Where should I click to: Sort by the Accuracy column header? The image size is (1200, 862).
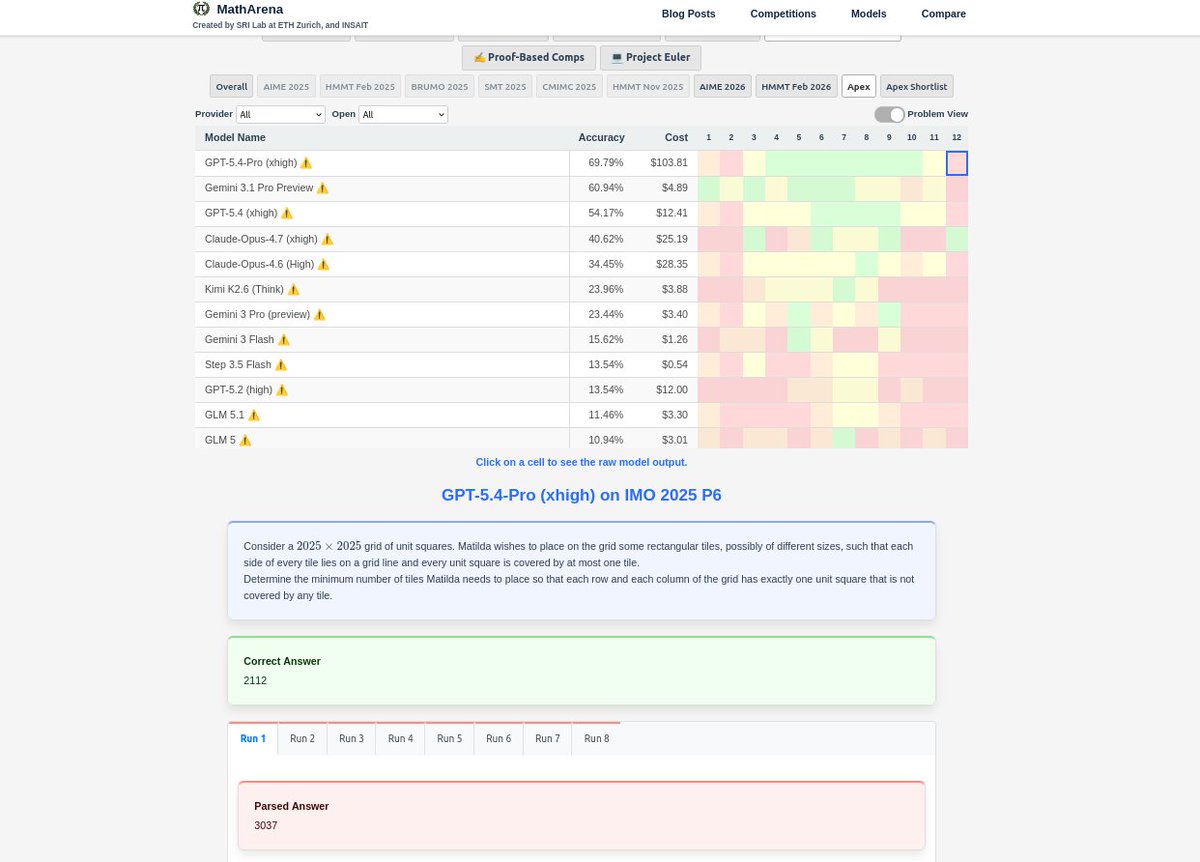pyautogui.click(x=601, y=137)
